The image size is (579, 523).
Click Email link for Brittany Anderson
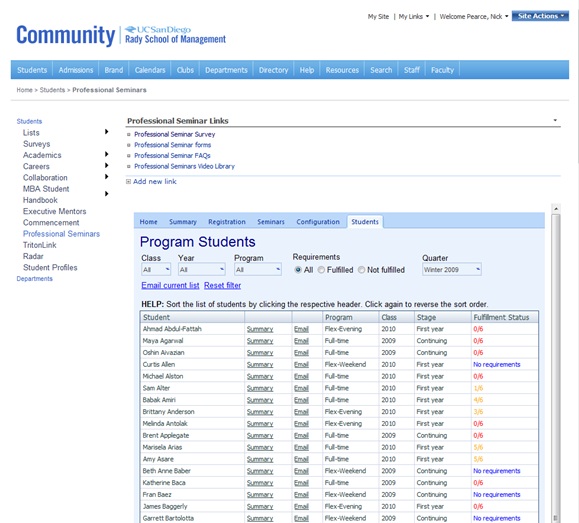coord(301,412)
